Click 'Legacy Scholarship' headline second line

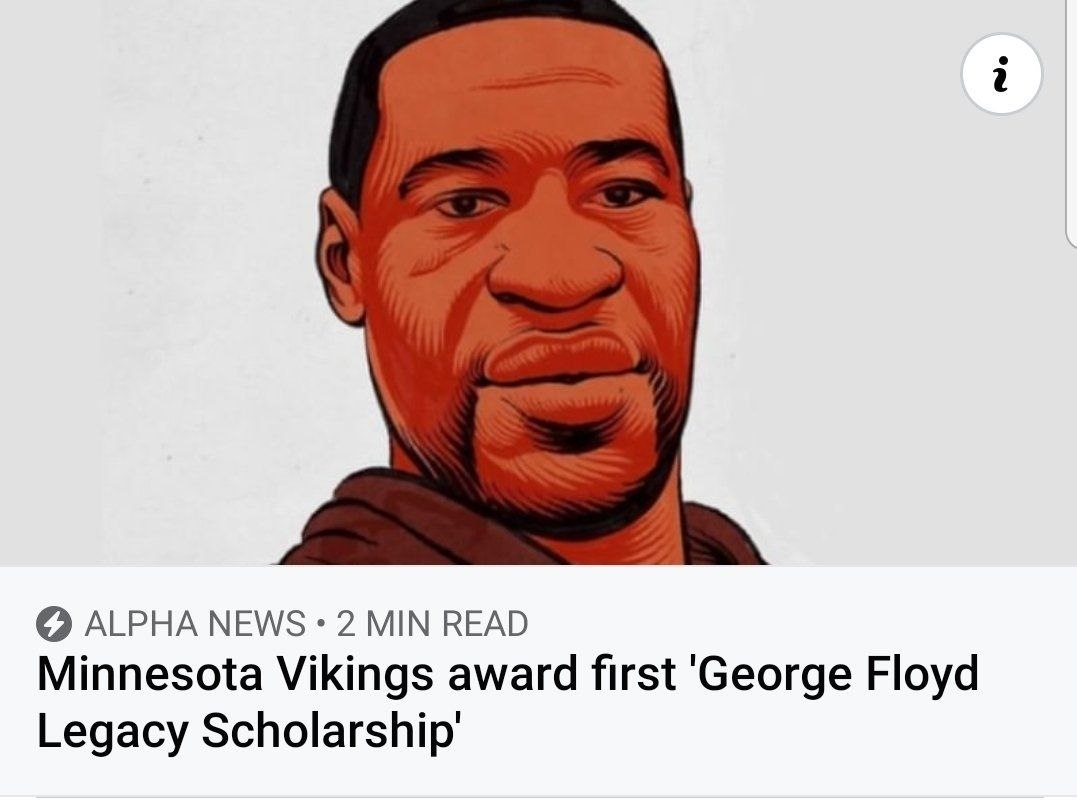coord(247,731)
